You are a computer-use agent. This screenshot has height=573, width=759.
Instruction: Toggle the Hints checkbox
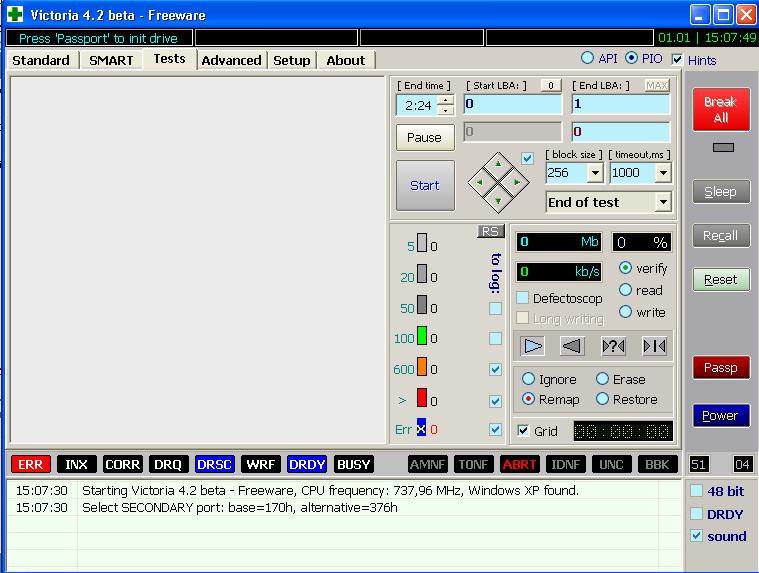[x=677, y=60]
